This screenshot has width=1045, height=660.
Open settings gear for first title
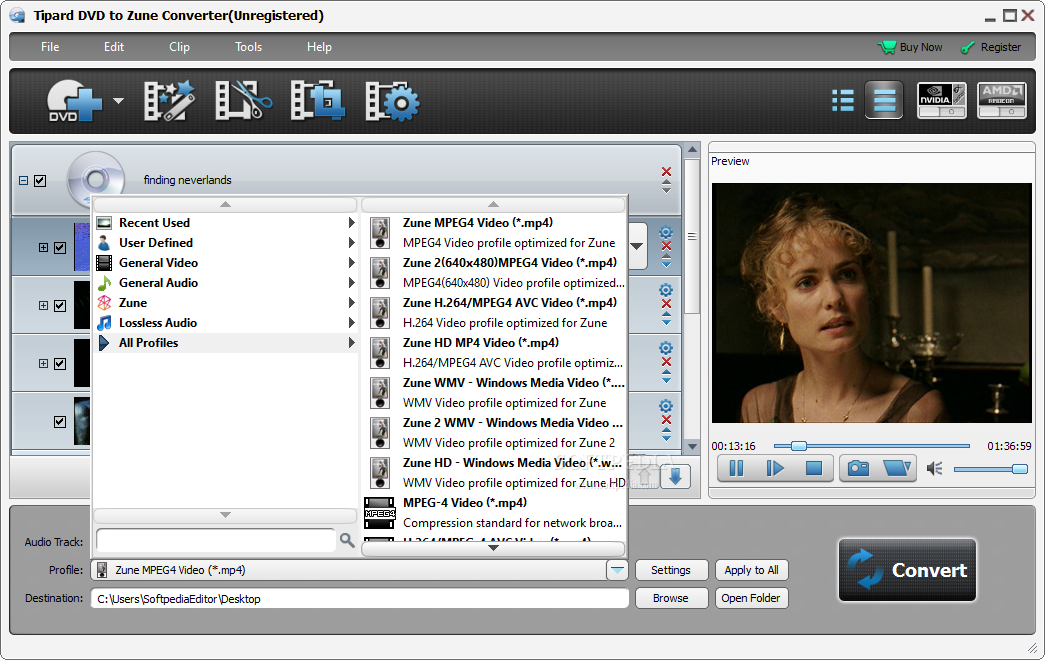click(666, 232)
